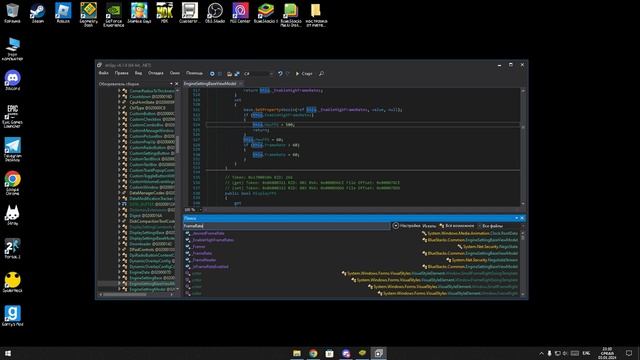Click the Настройки options button in search panel
The height and width of the screenshot is (360, 640).
tap(407, 226)
